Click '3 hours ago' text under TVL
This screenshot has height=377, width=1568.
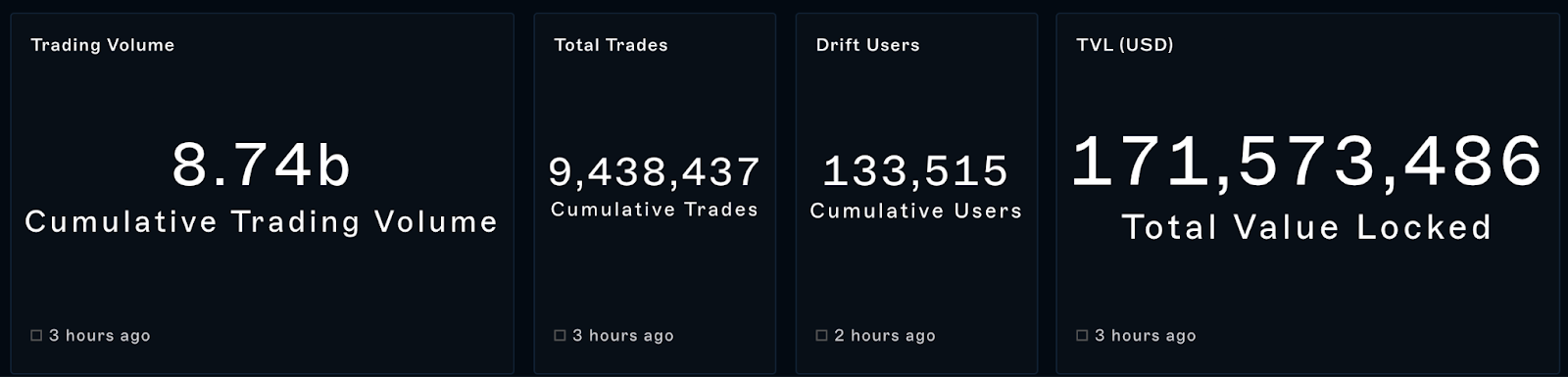coord(1146,336)
